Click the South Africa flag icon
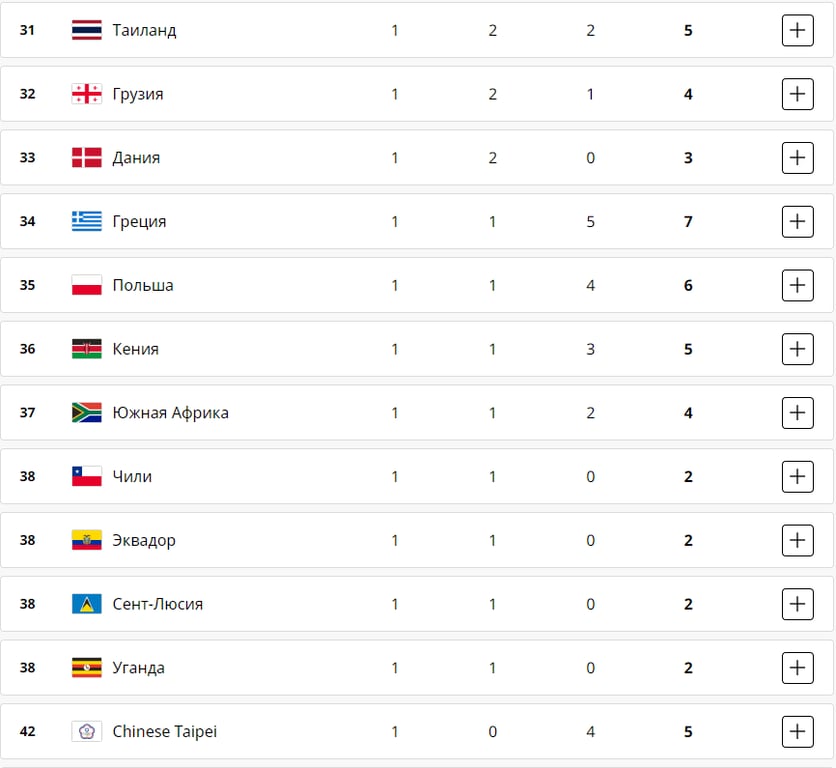Screen dimensions: 836x768 click(x=87, y=413)
